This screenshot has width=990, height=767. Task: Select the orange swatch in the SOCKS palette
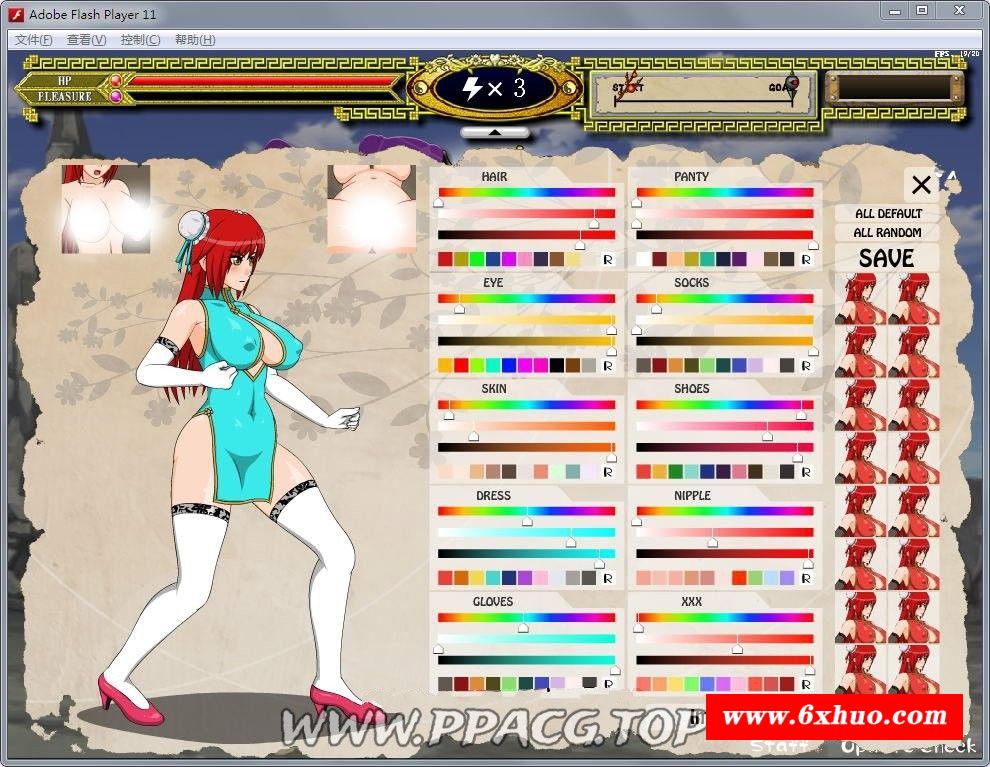pyautogui.click(x=676, y=366)
